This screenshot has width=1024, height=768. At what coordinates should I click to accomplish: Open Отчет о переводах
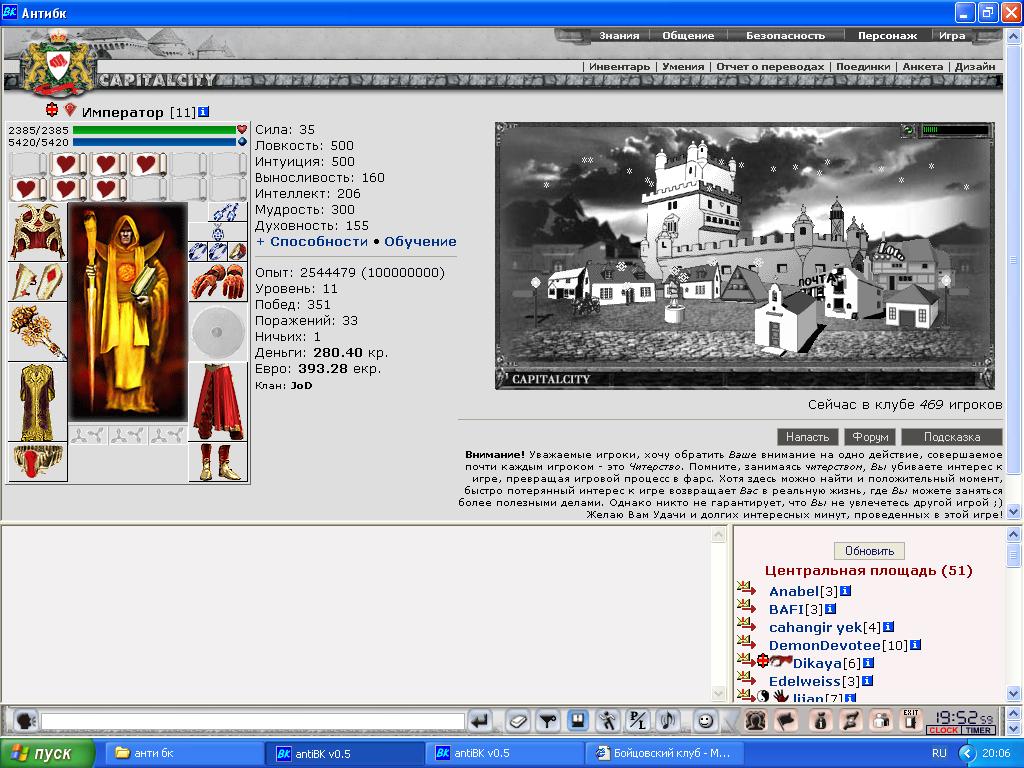(x=770, y=67)
